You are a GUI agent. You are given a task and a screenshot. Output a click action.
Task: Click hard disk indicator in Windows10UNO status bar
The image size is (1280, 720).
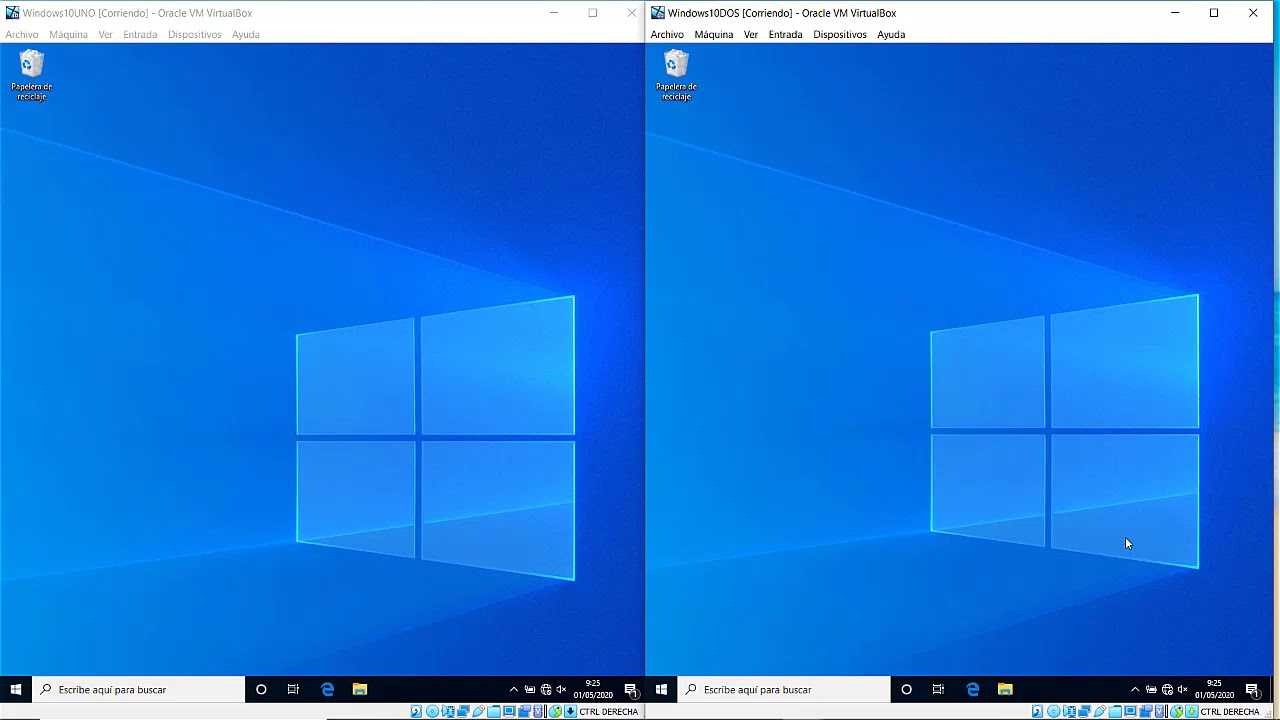tap(416, 711)
